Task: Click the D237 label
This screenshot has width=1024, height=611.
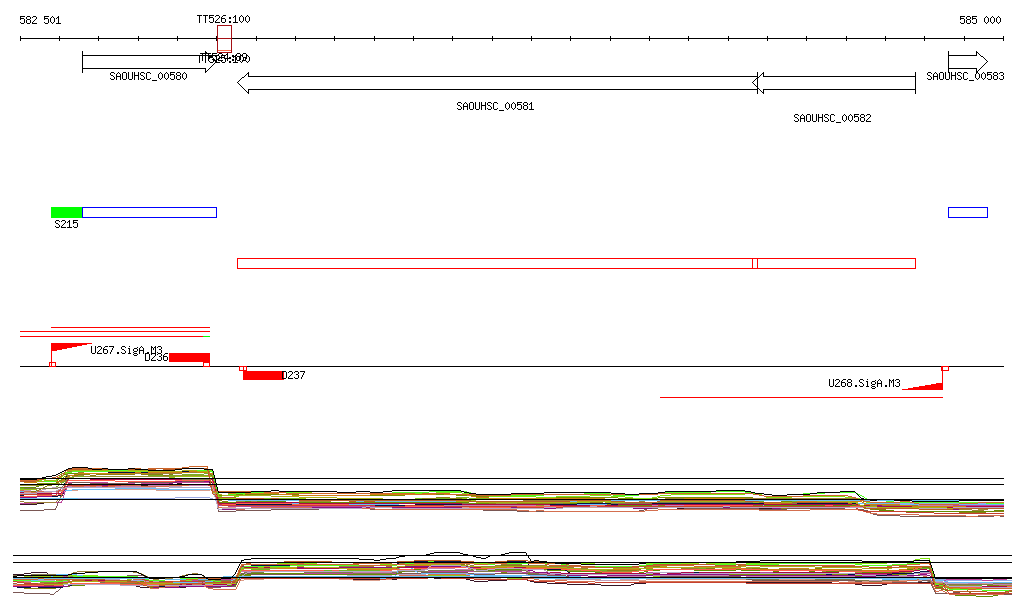Action: click(294, 375)
